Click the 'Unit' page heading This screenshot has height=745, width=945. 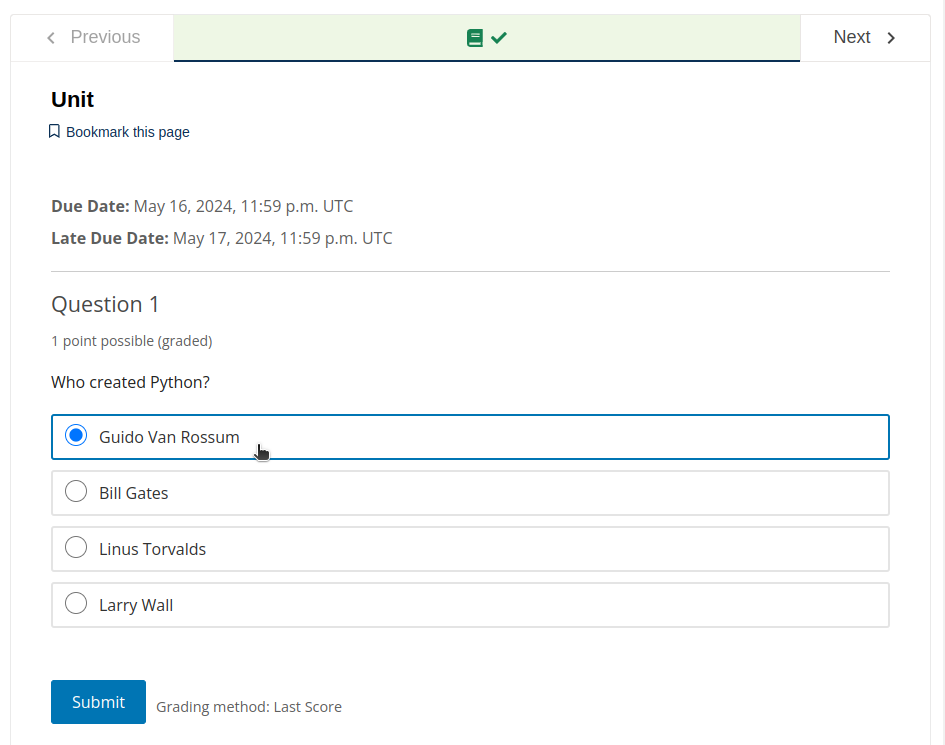coord(73,99)
